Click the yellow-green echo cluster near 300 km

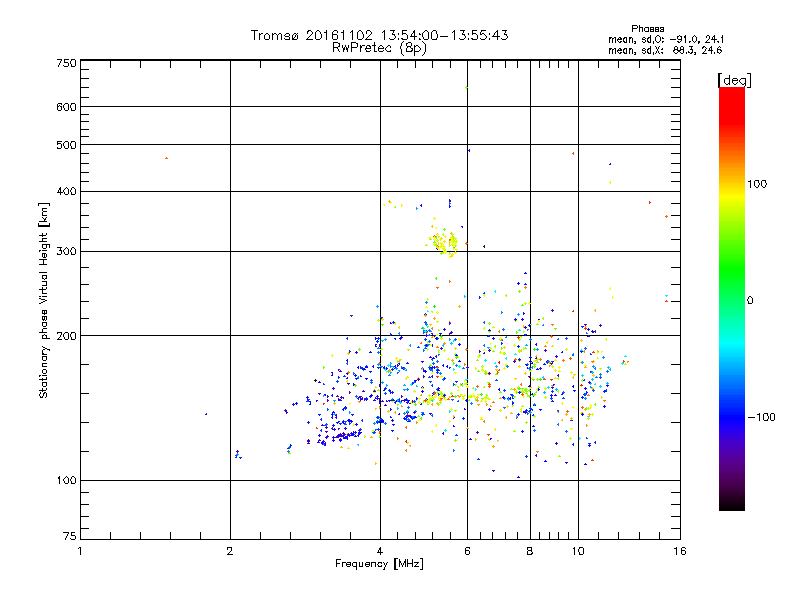click(x=443, y=241)
